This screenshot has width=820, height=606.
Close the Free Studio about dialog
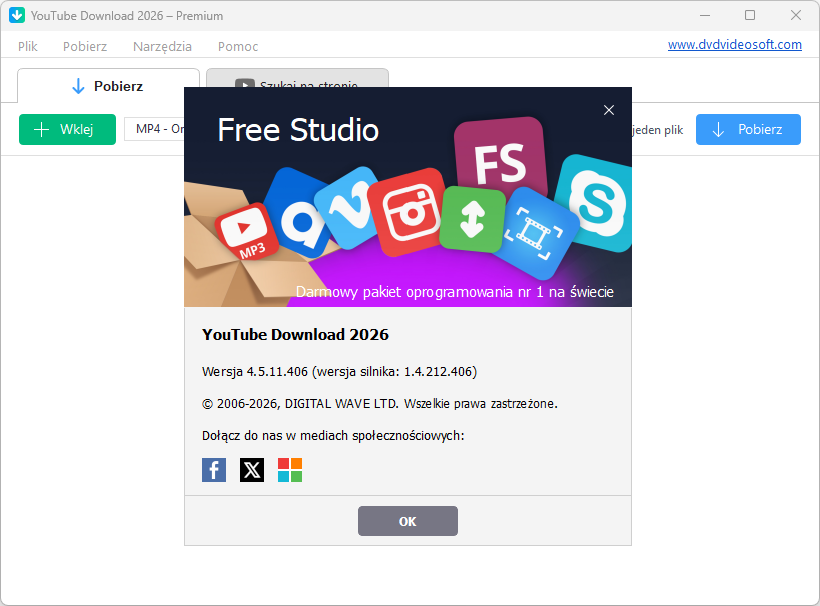point(609,110)
